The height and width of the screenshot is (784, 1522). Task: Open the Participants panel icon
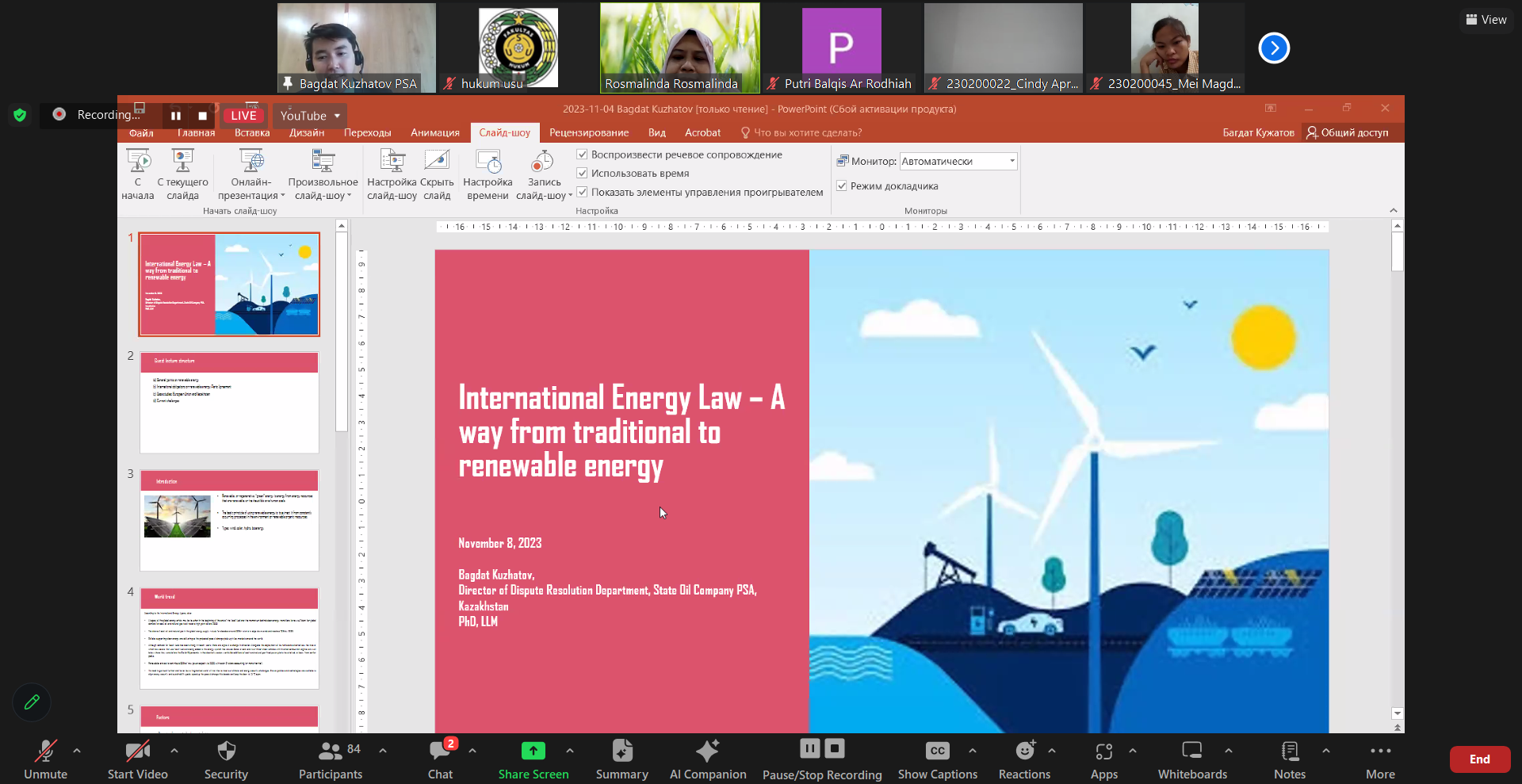330,751
